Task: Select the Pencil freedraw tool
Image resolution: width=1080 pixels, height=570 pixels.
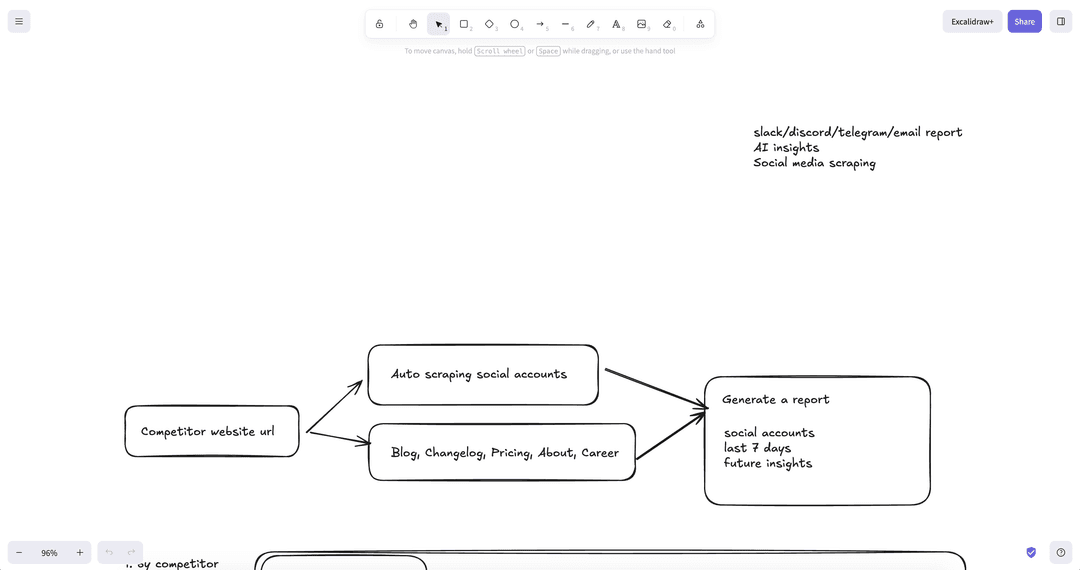Action: pyautogui.click(x=591, y=24)
